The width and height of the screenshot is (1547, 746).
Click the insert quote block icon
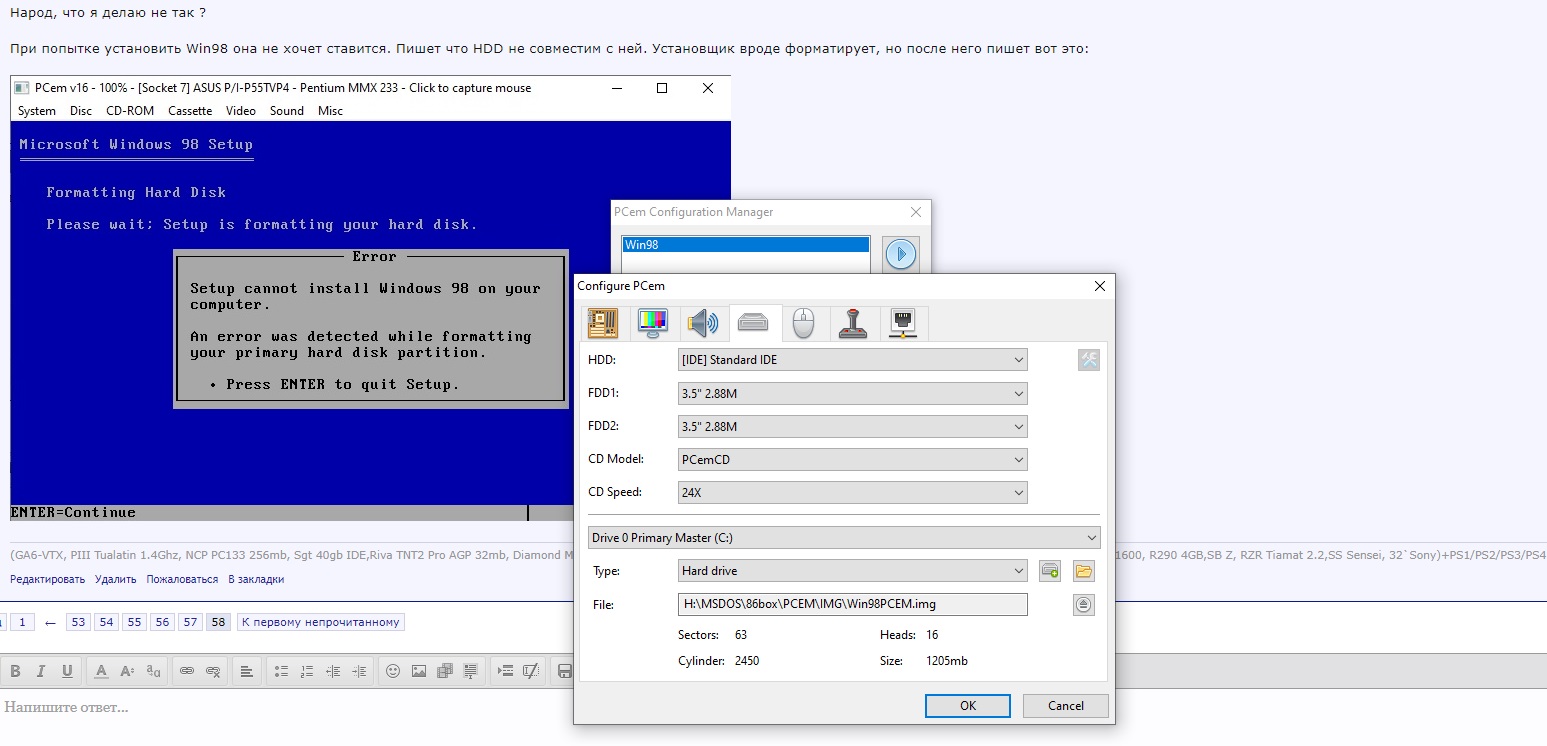click(471, 671)
